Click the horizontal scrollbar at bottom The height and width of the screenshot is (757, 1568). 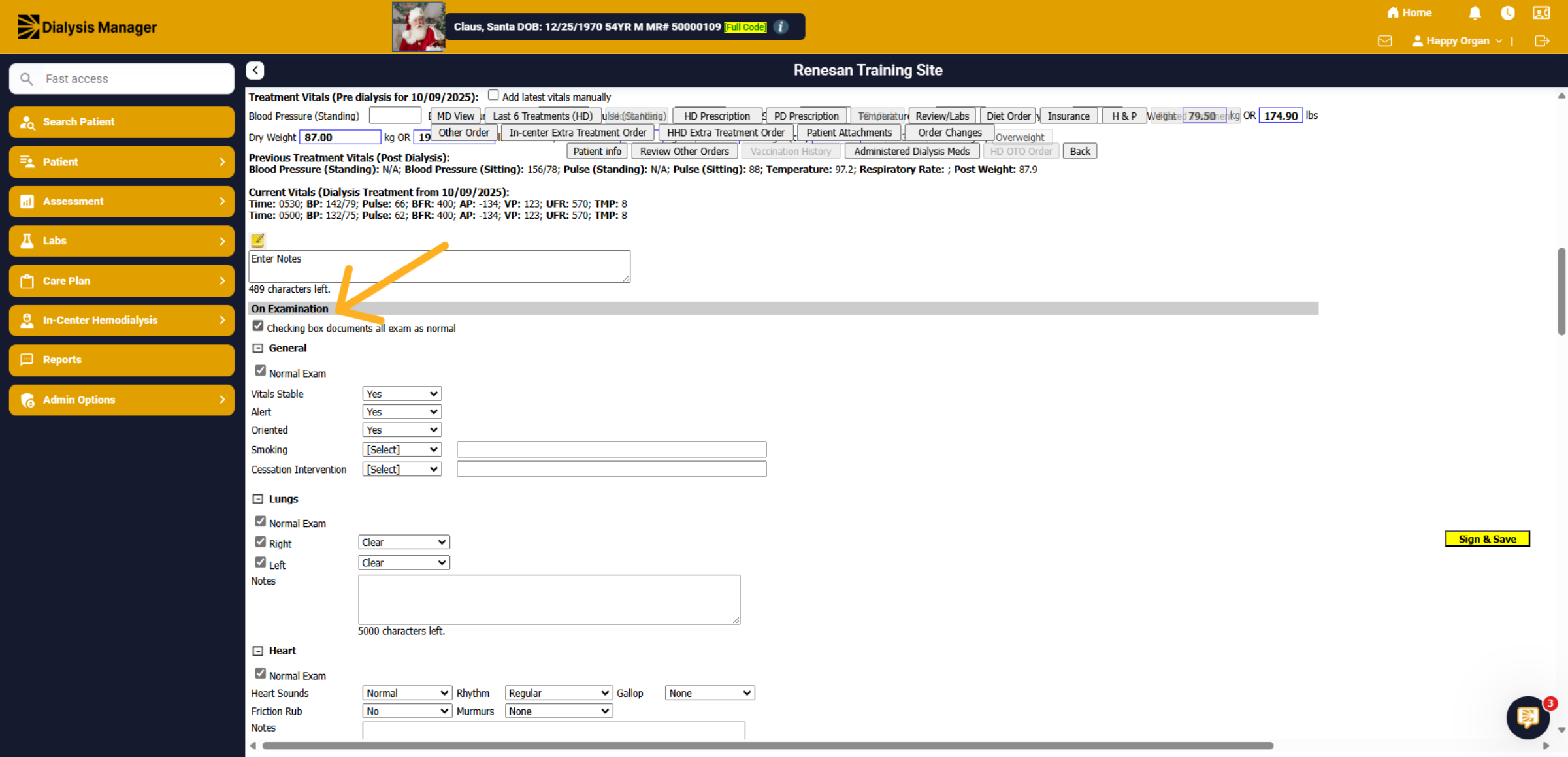click(x=768, y=745)
